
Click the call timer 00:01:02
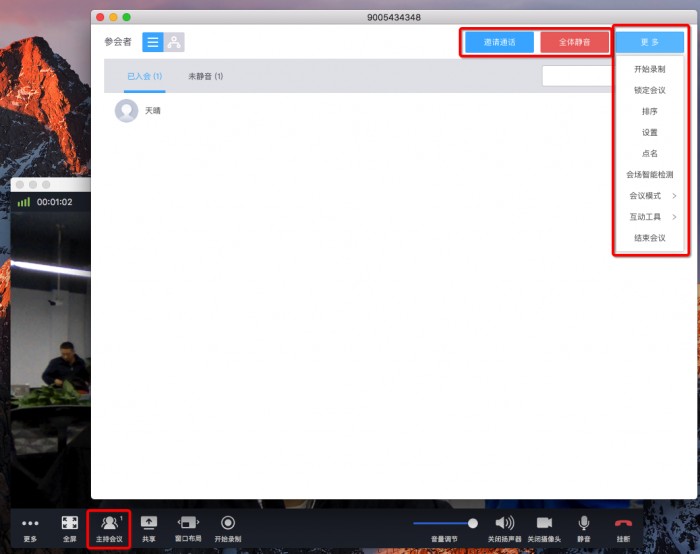[54, 202]
